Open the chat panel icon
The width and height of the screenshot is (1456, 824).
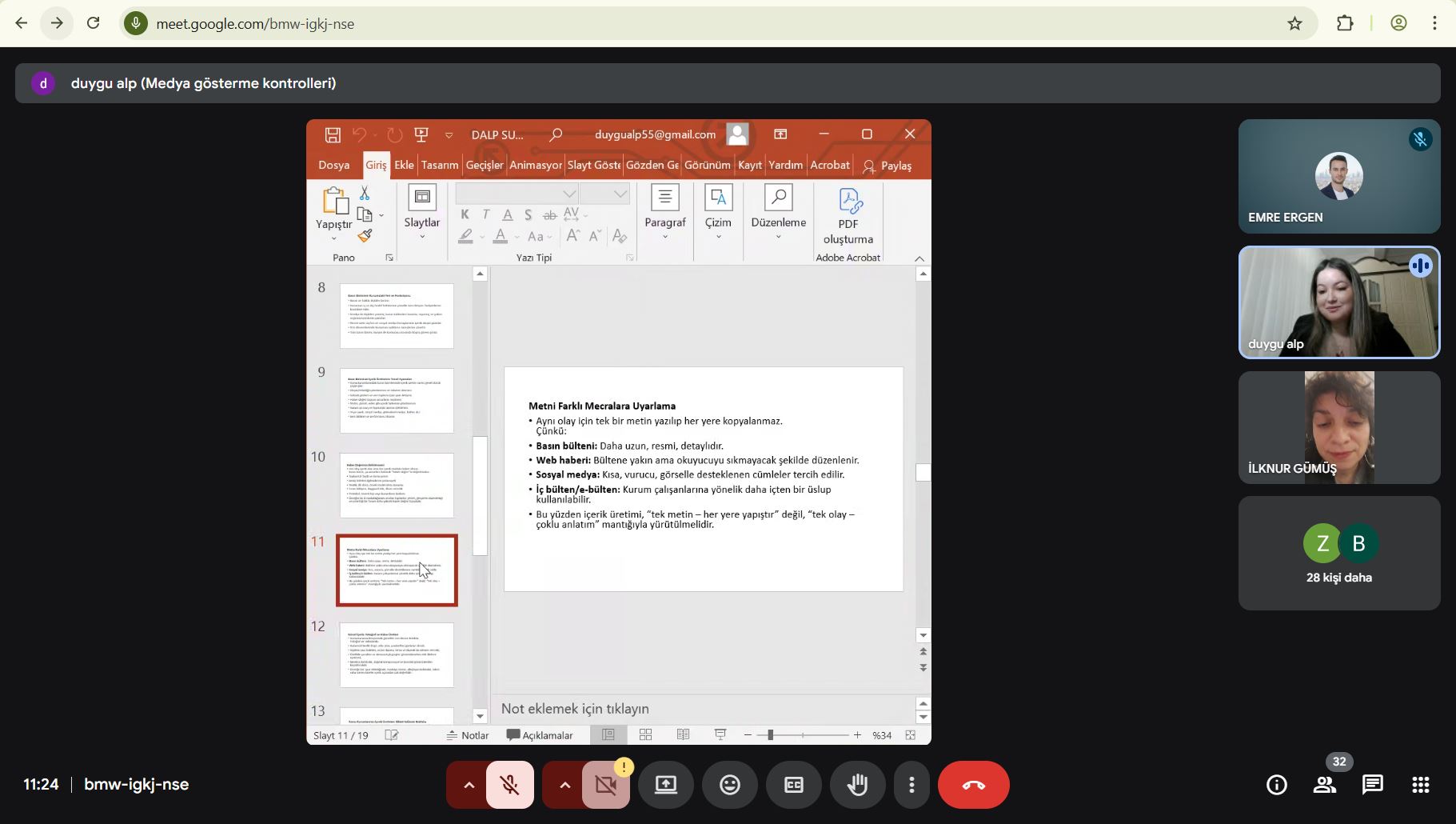coord(1372,785)
